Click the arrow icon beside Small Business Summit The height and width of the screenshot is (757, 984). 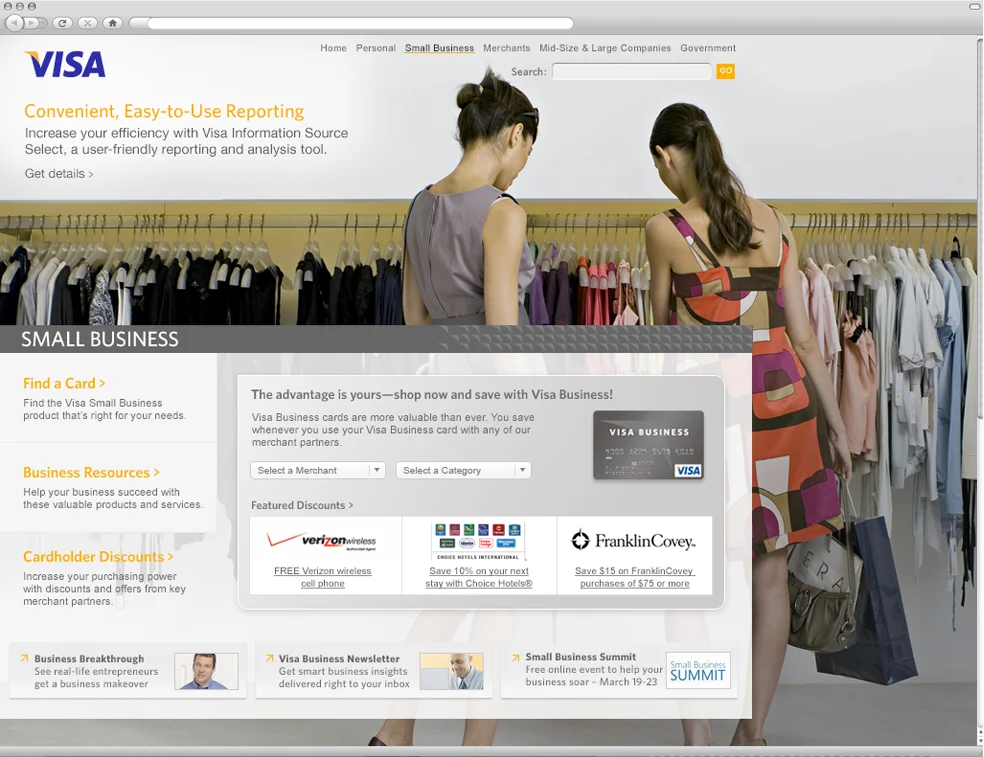click(516, 658)
